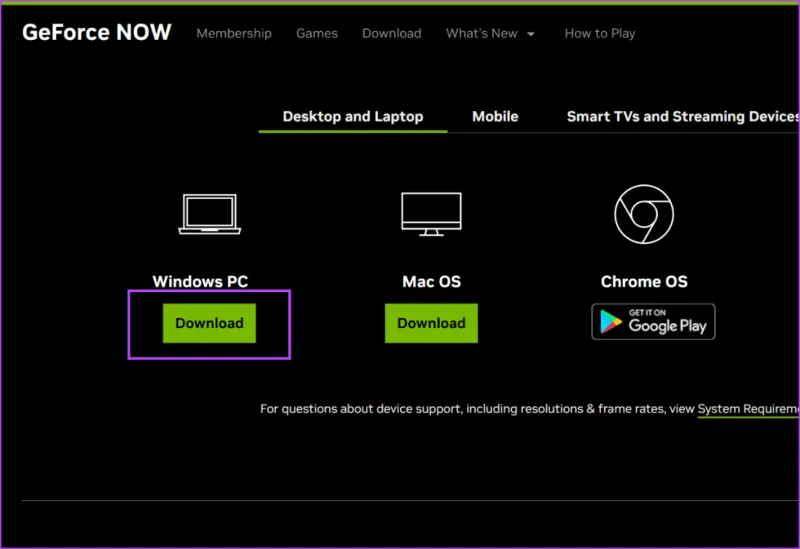Viewport: 800px width, 549px height.
Task: Click the Mac OS monitor icon
Action: coord(432,214)
